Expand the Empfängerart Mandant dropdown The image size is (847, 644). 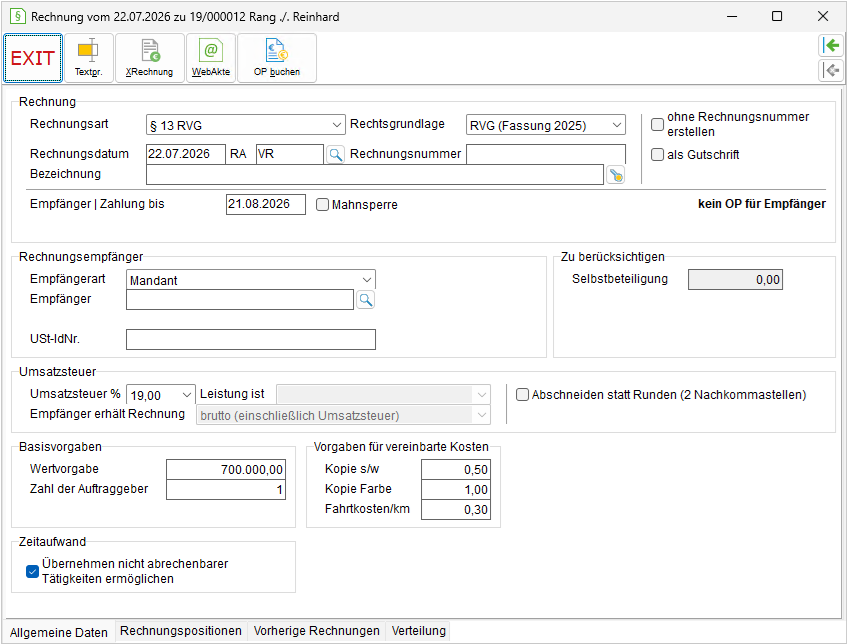[x=251, y=280]
